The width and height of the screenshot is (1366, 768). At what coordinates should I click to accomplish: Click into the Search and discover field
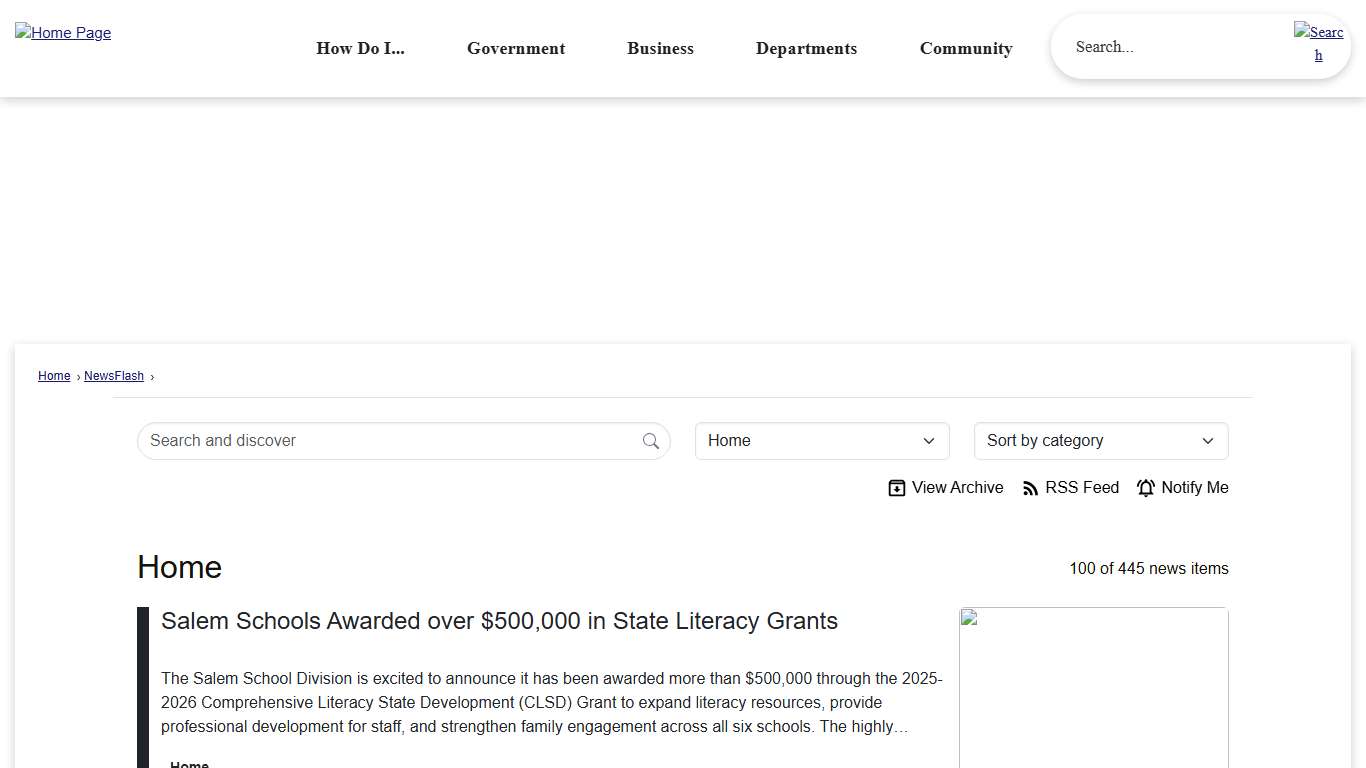coord(390,441)
